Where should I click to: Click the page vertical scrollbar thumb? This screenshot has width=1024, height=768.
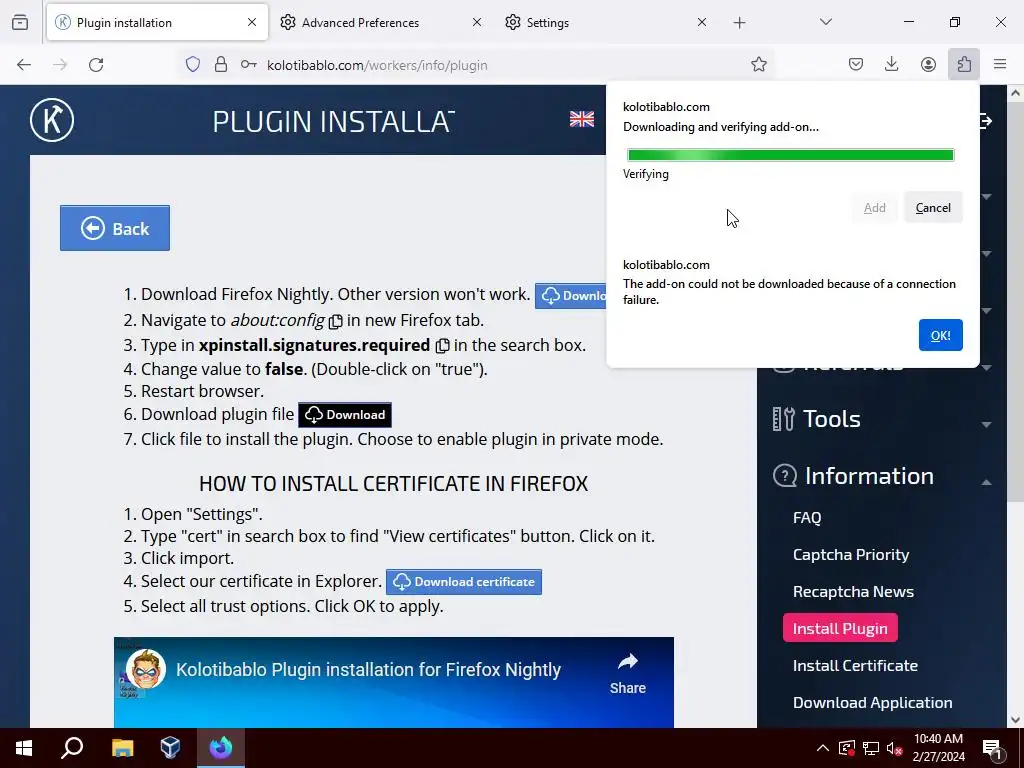[1015, 300]
